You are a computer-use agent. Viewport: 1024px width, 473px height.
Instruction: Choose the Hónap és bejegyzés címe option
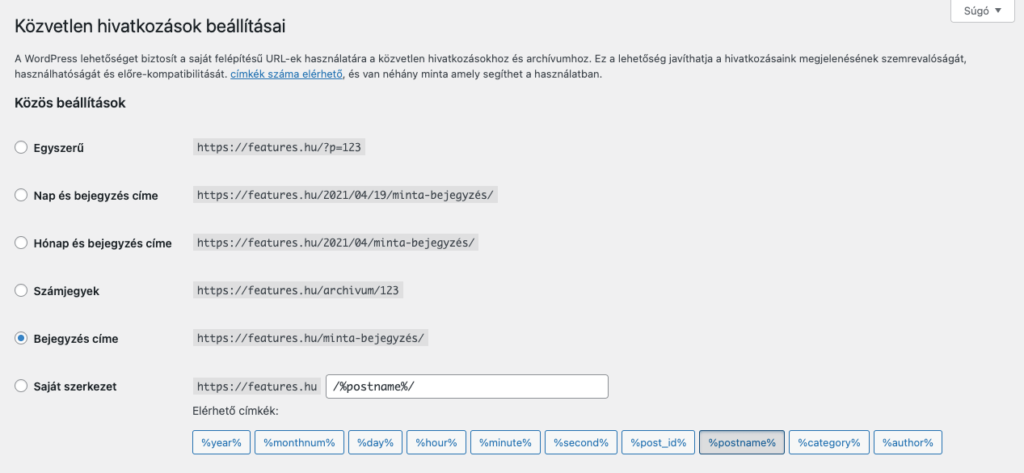pyautogui.click(x=21, y=243)
